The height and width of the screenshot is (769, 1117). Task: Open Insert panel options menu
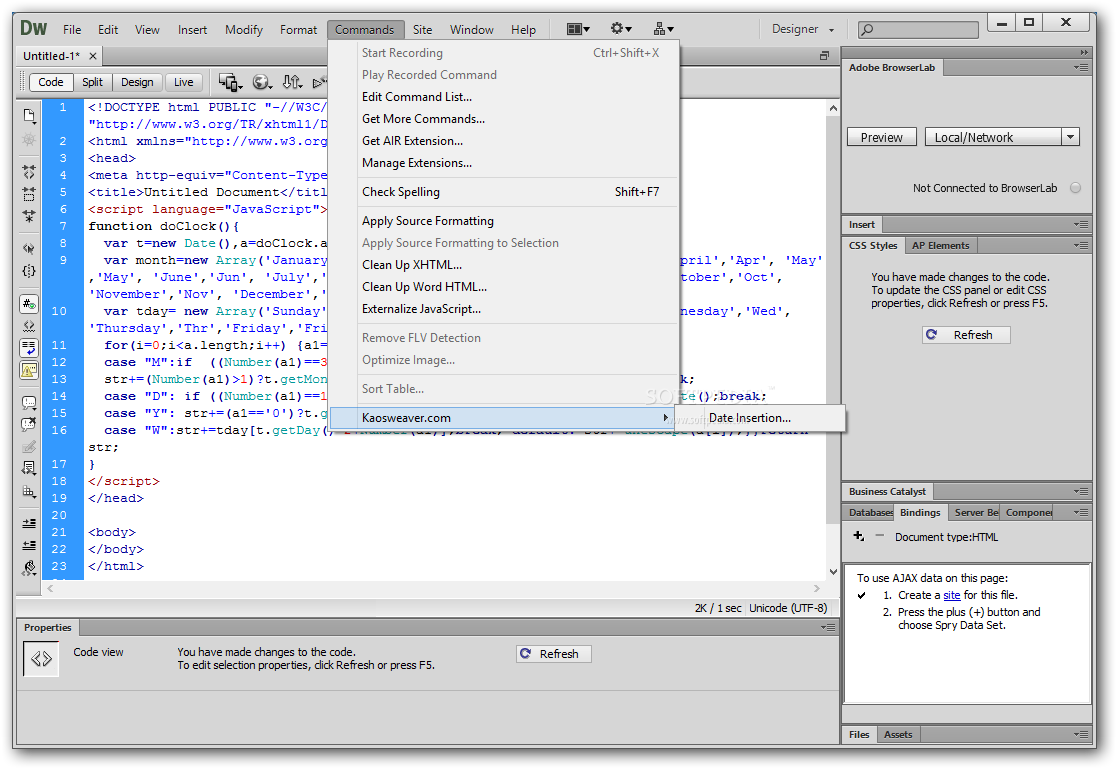click(1081, 224)
